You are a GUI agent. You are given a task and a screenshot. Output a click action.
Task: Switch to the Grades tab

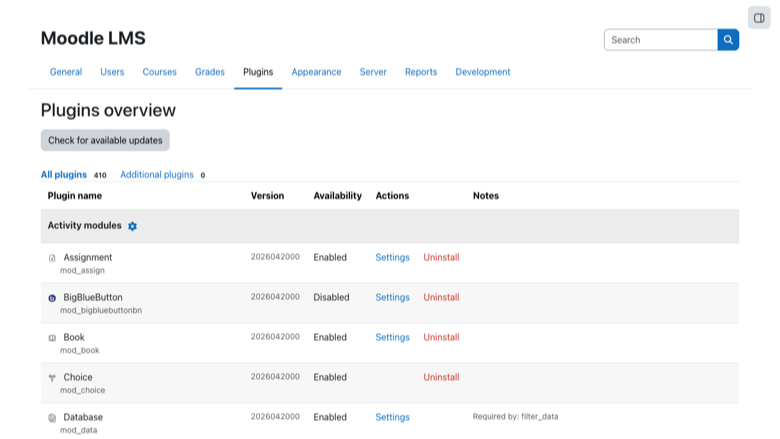tap(209, 72)
